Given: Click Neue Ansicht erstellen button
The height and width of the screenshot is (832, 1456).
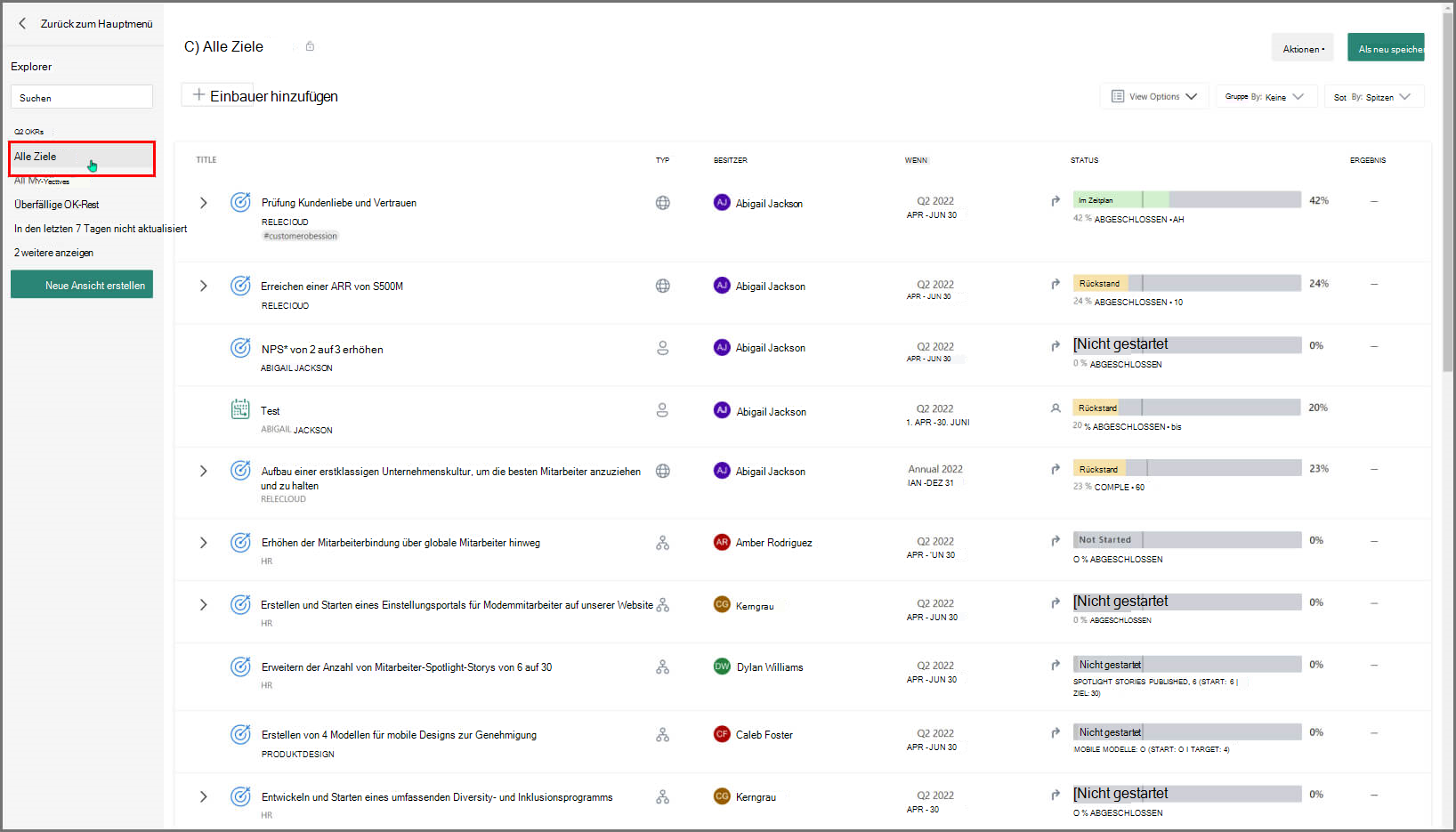Looking at the screenshot, I should [82, 285].
